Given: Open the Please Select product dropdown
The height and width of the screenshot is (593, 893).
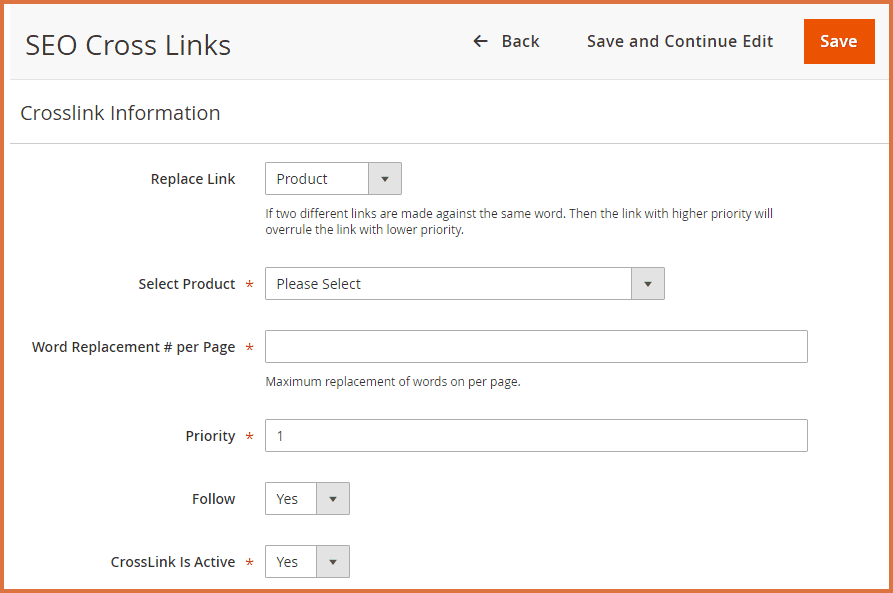Looking at the screenshot, I should pyautogui.click(x=448, y=284).
